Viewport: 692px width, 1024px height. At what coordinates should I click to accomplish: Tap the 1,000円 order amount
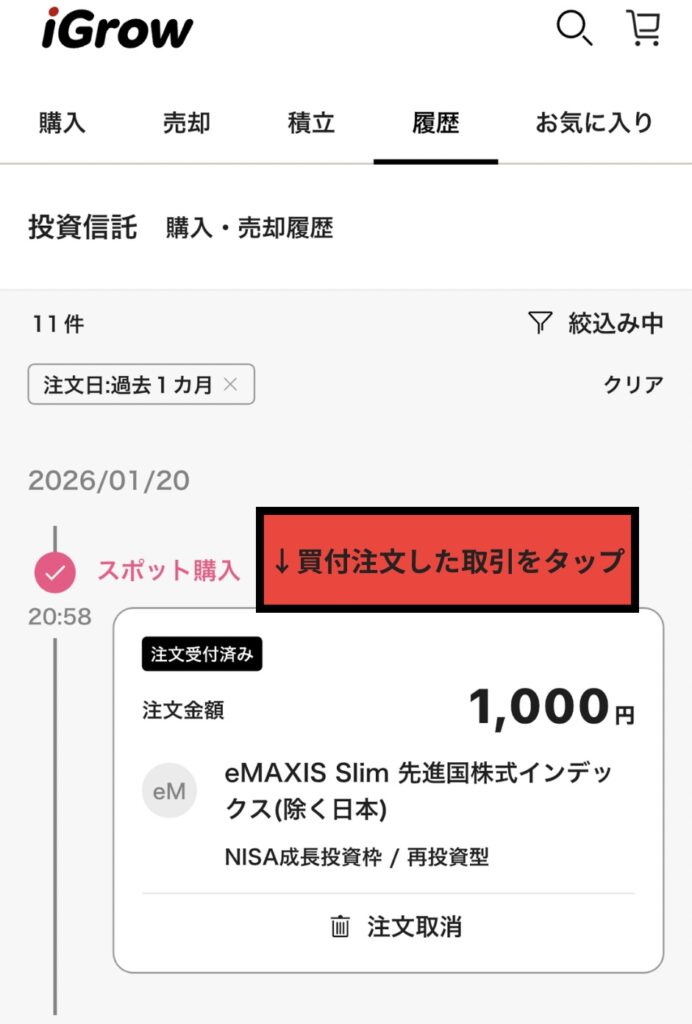coord(550,709)
